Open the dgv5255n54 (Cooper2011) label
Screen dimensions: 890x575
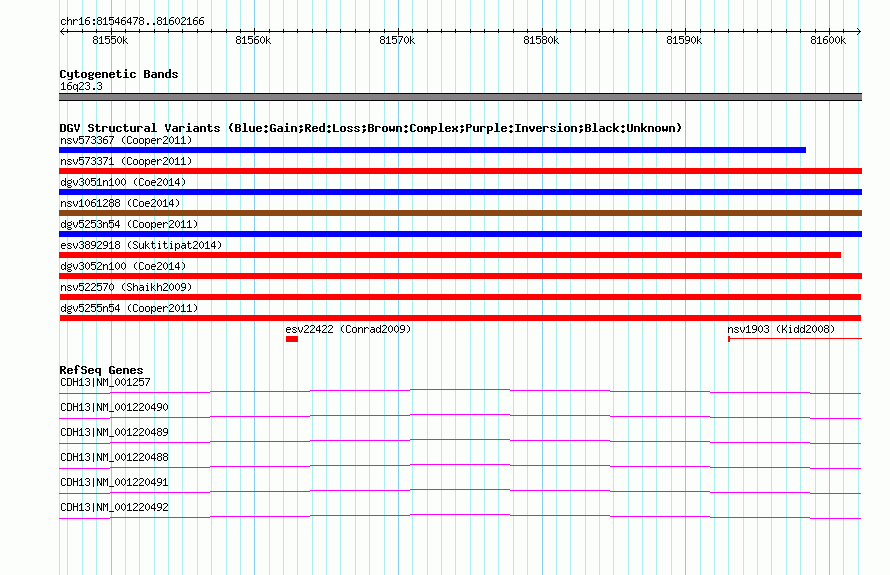click(x=129, y=308)
